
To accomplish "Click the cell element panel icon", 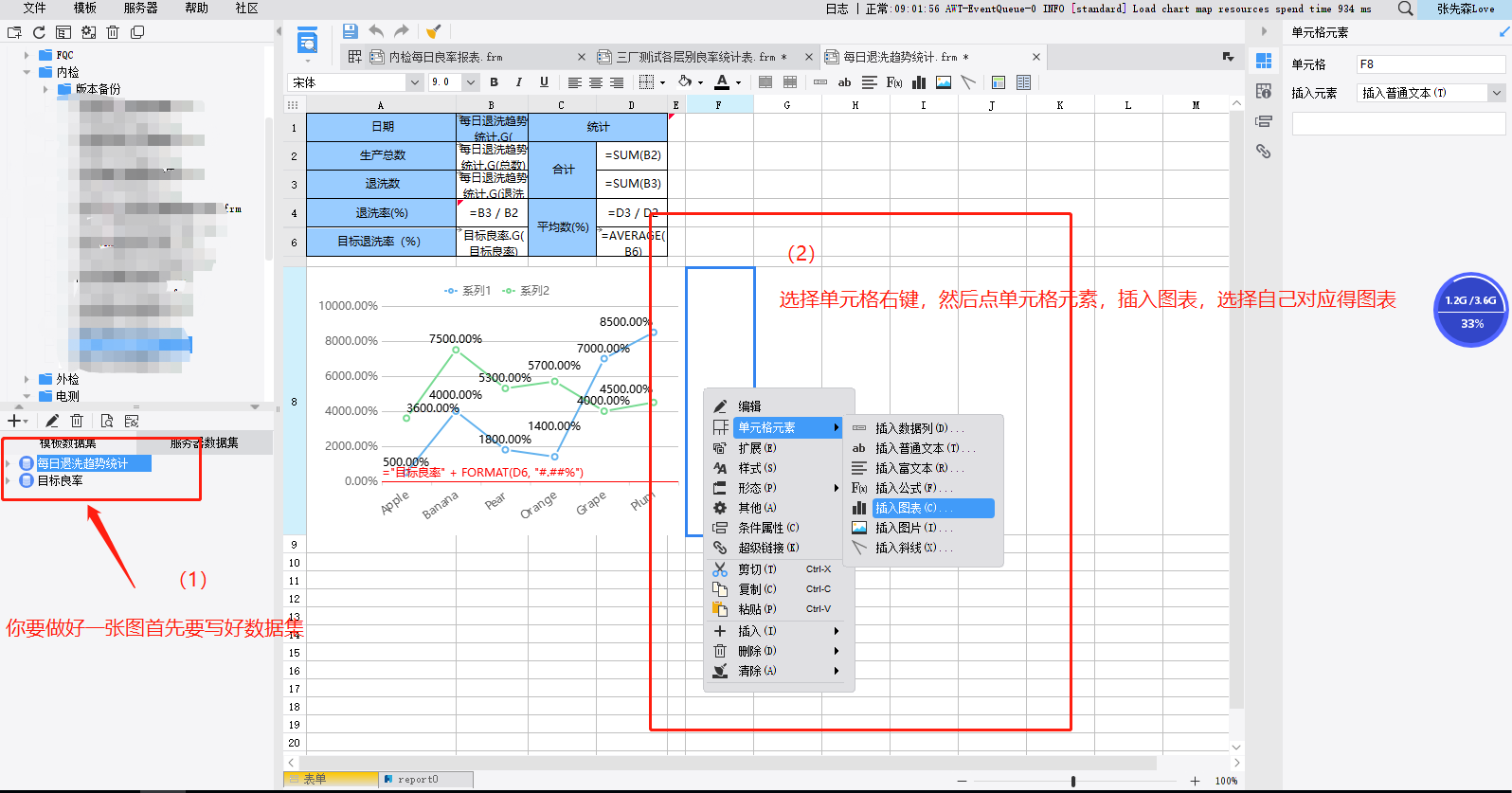I will 1264,61.
